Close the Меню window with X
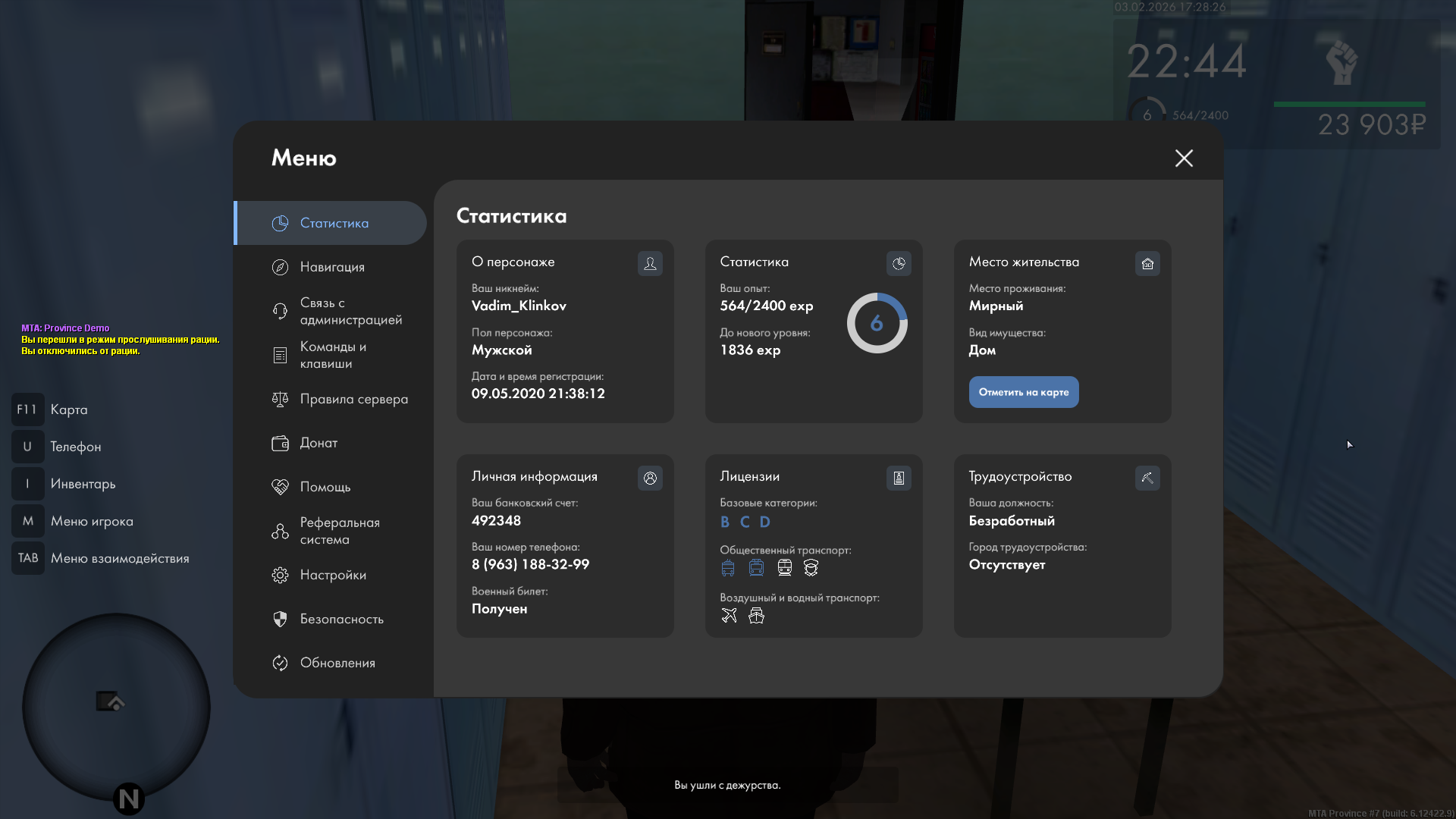This screenshot has width=1456, height=819. [x=1184, y=158]
